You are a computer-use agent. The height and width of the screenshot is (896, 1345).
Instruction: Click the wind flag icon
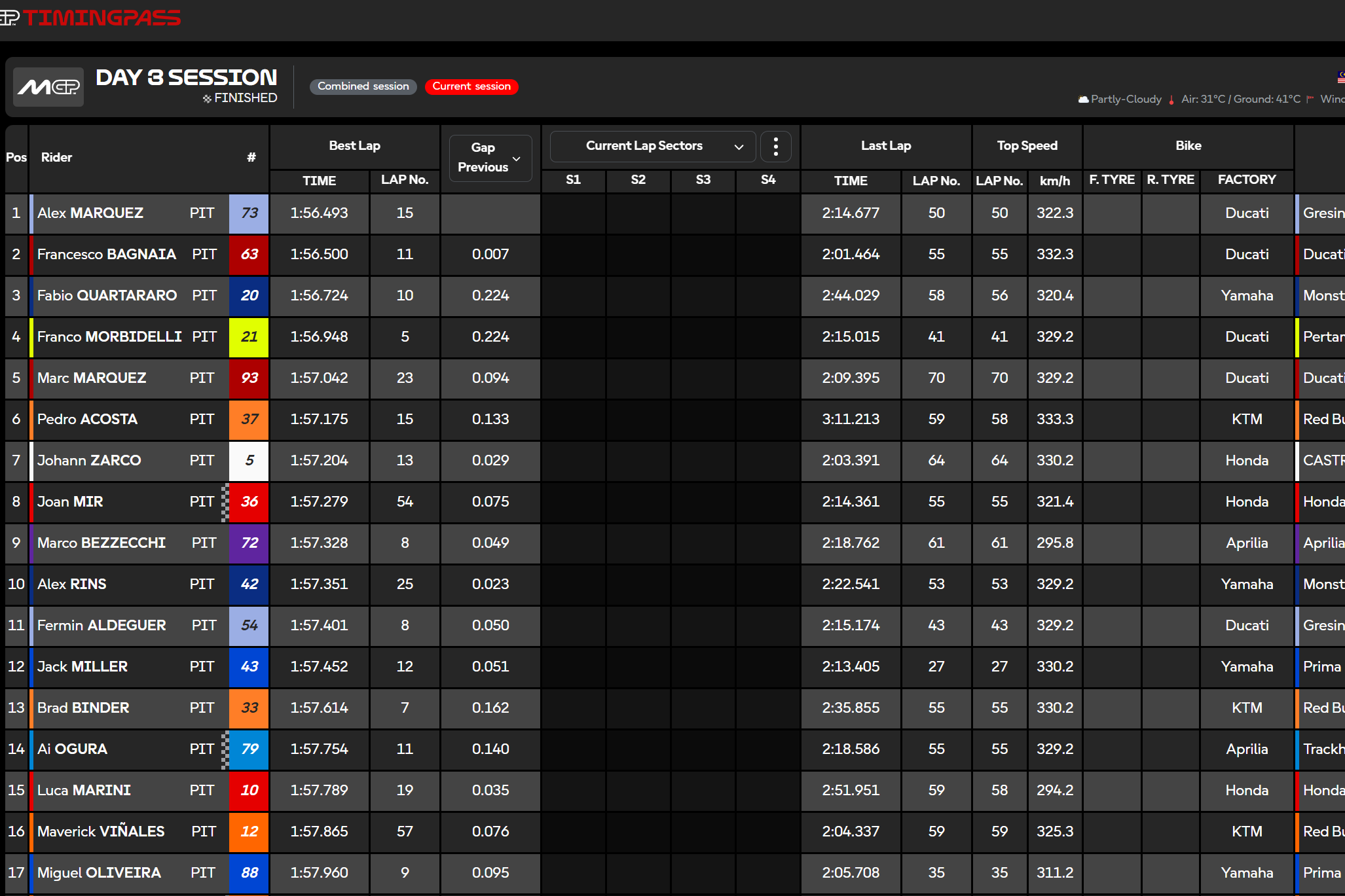(1310, 99)
